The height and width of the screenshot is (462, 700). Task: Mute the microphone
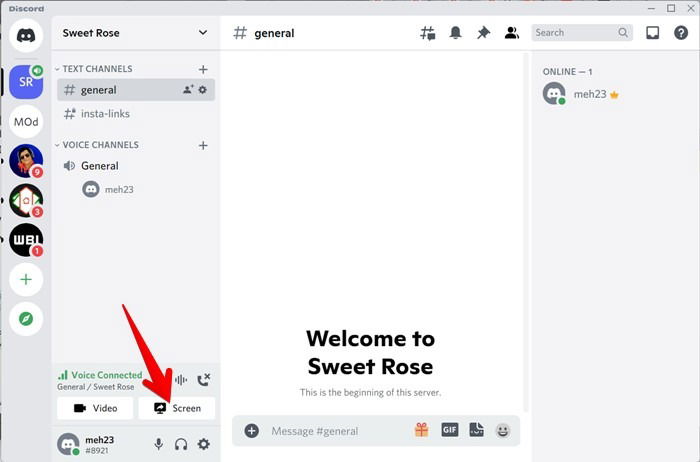coord(158,444)
